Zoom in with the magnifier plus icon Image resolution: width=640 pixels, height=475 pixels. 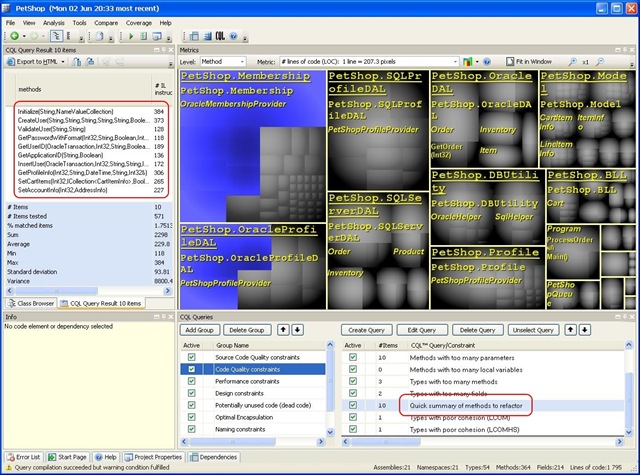pos(573,62)
